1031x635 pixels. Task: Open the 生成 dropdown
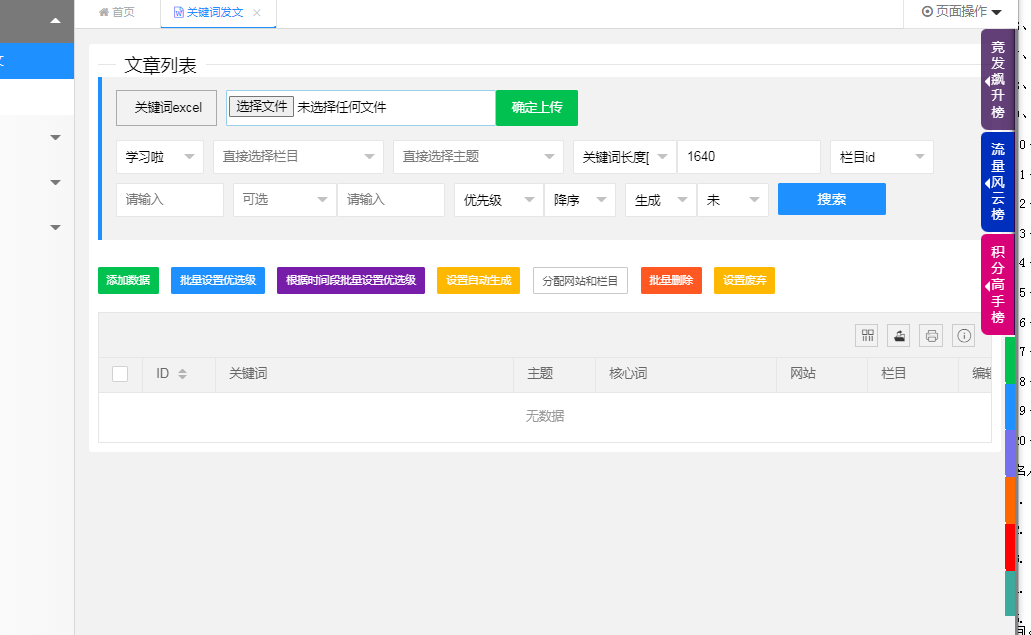tap(661, 200)
